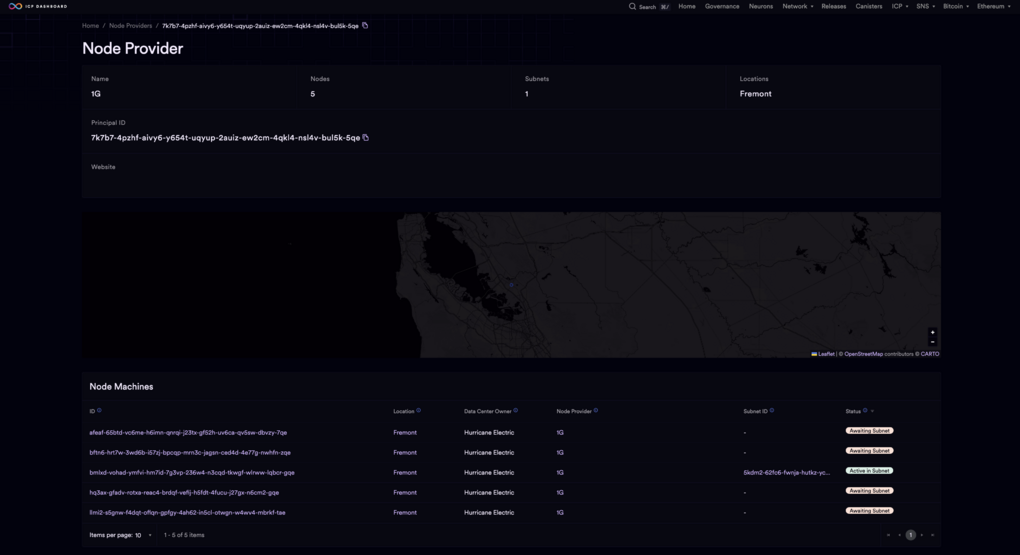Click info icon beside Data Center Owner
The width and height of the screenshot is (1020, 555).
[516, 410]
